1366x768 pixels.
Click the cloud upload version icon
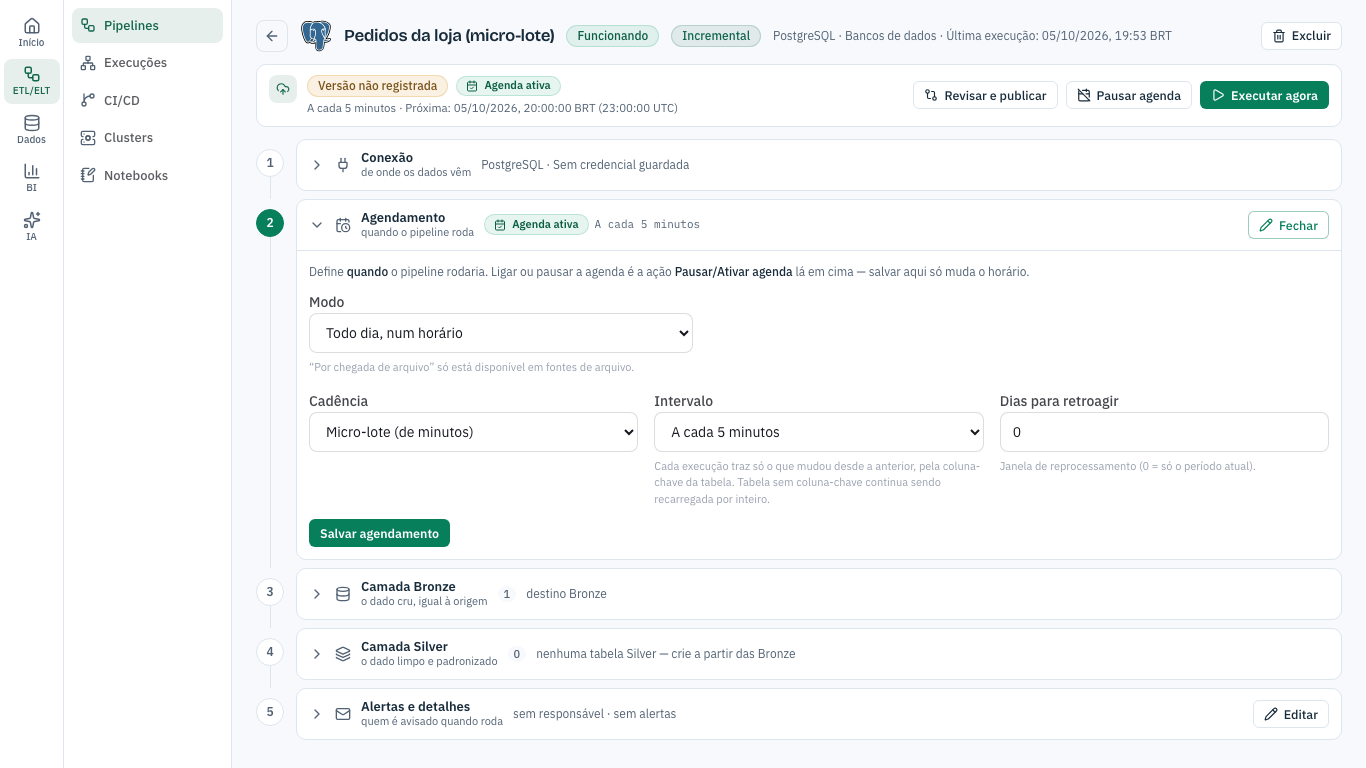click(283, 89)
